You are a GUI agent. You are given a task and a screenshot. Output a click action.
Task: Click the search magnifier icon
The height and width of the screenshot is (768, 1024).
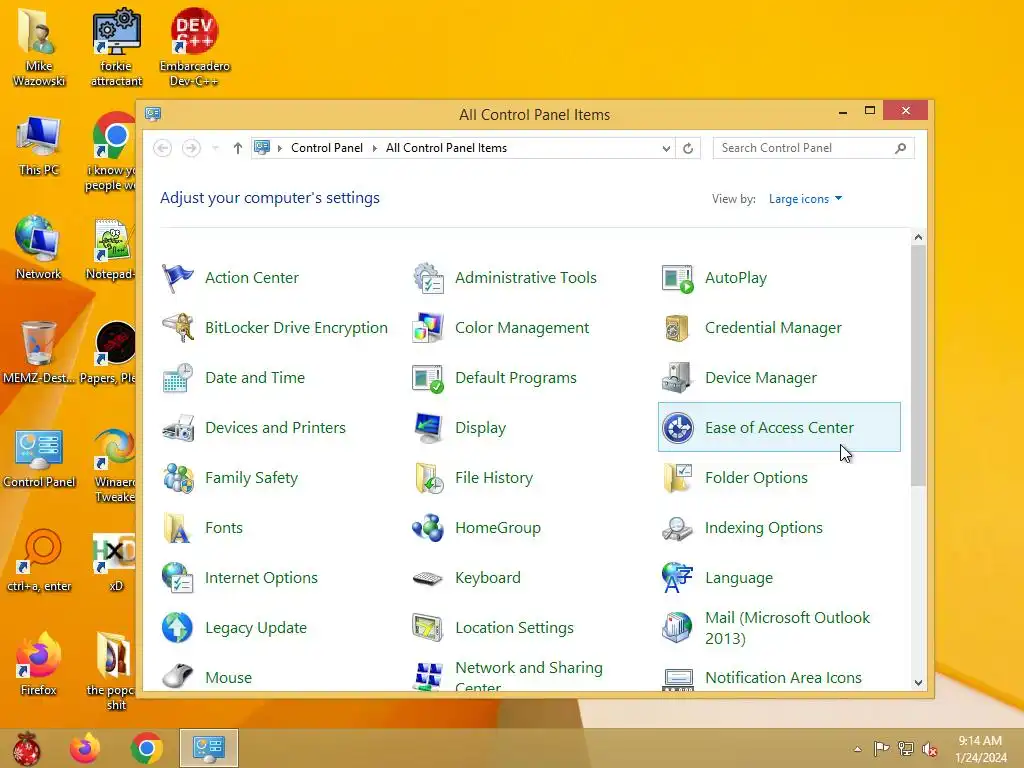901,148
